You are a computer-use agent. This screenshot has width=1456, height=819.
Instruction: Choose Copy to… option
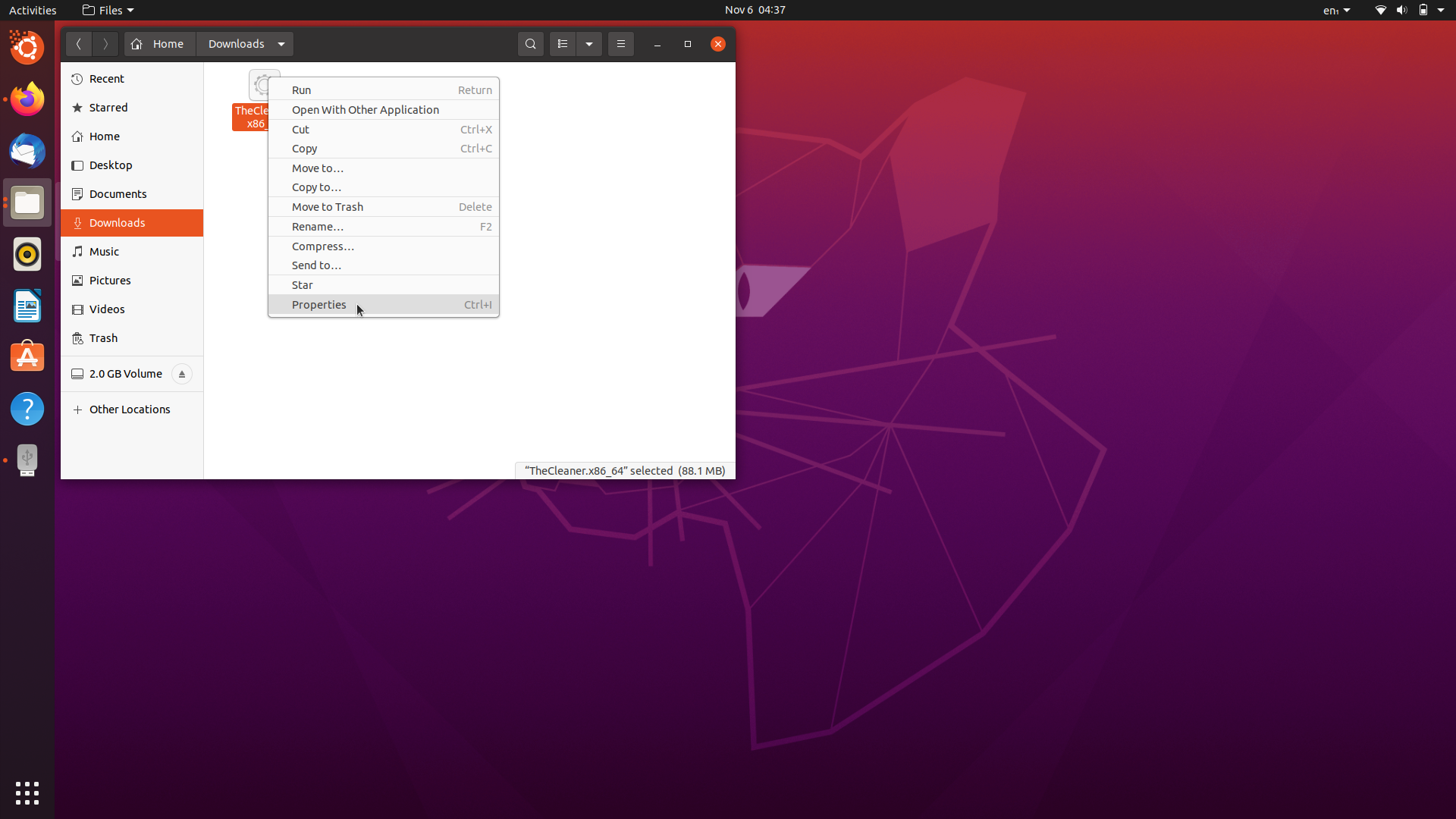click(x=384, y=187)
